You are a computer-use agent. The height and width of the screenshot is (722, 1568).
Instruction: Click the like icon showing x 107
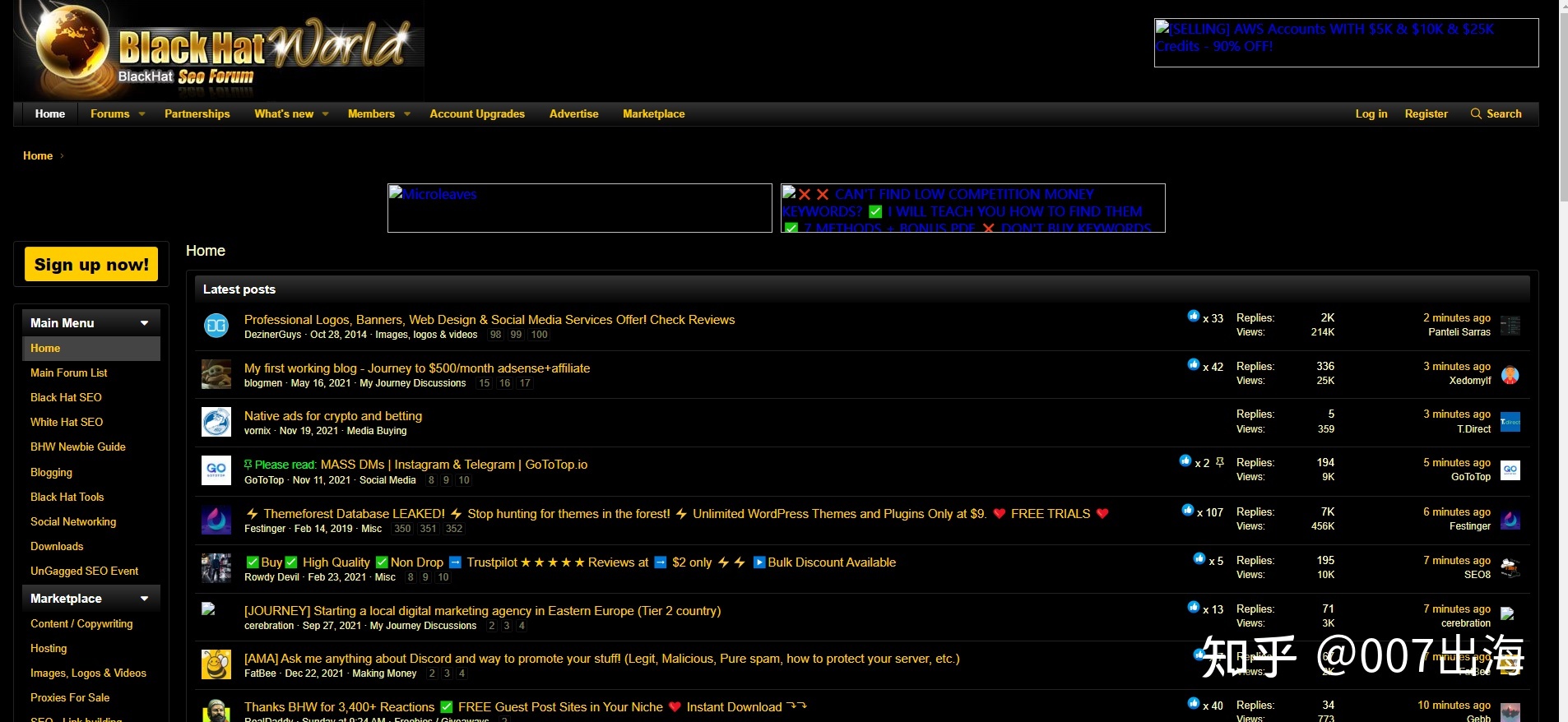click(x=1187, y=511)
